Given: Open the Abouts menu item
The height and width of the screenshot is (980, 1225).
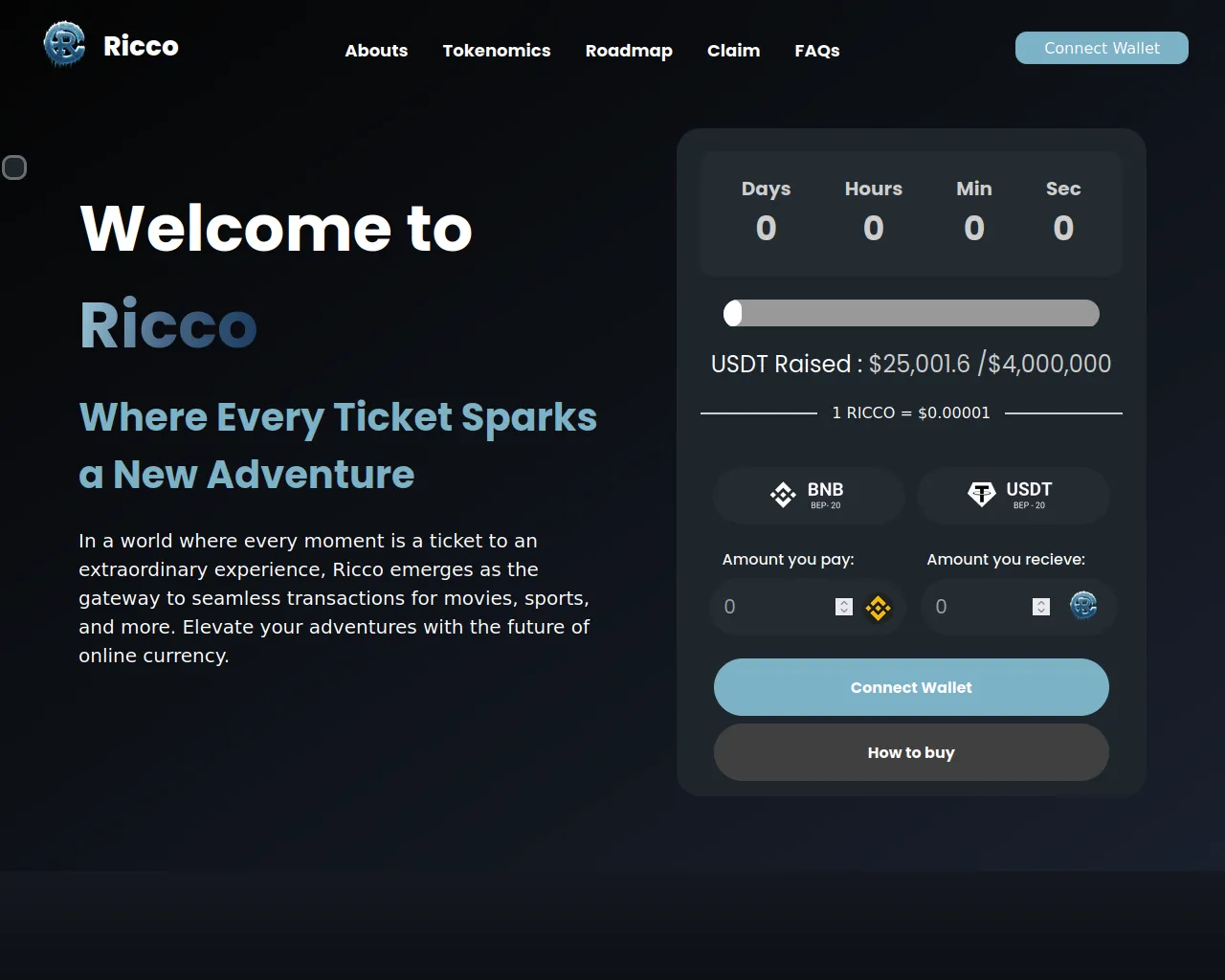Looking at the screenshot, I should 376,51.
